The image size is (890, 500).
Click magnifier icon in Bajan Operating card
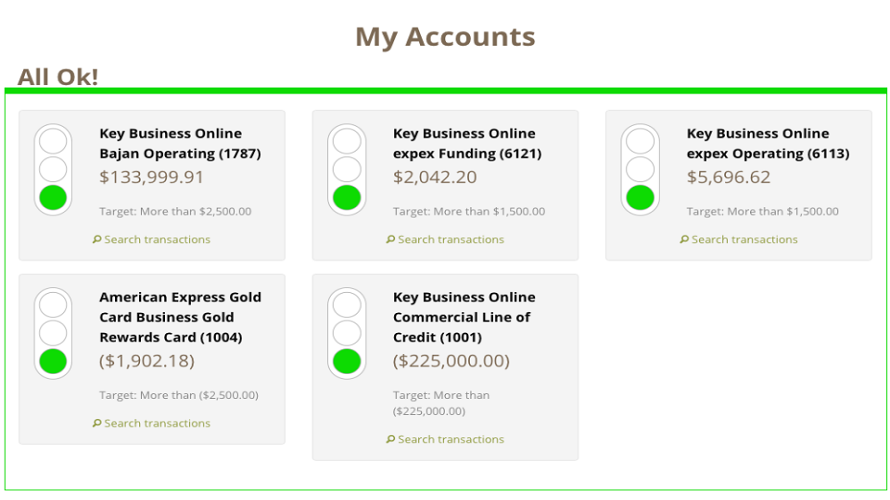pos(97,240)
